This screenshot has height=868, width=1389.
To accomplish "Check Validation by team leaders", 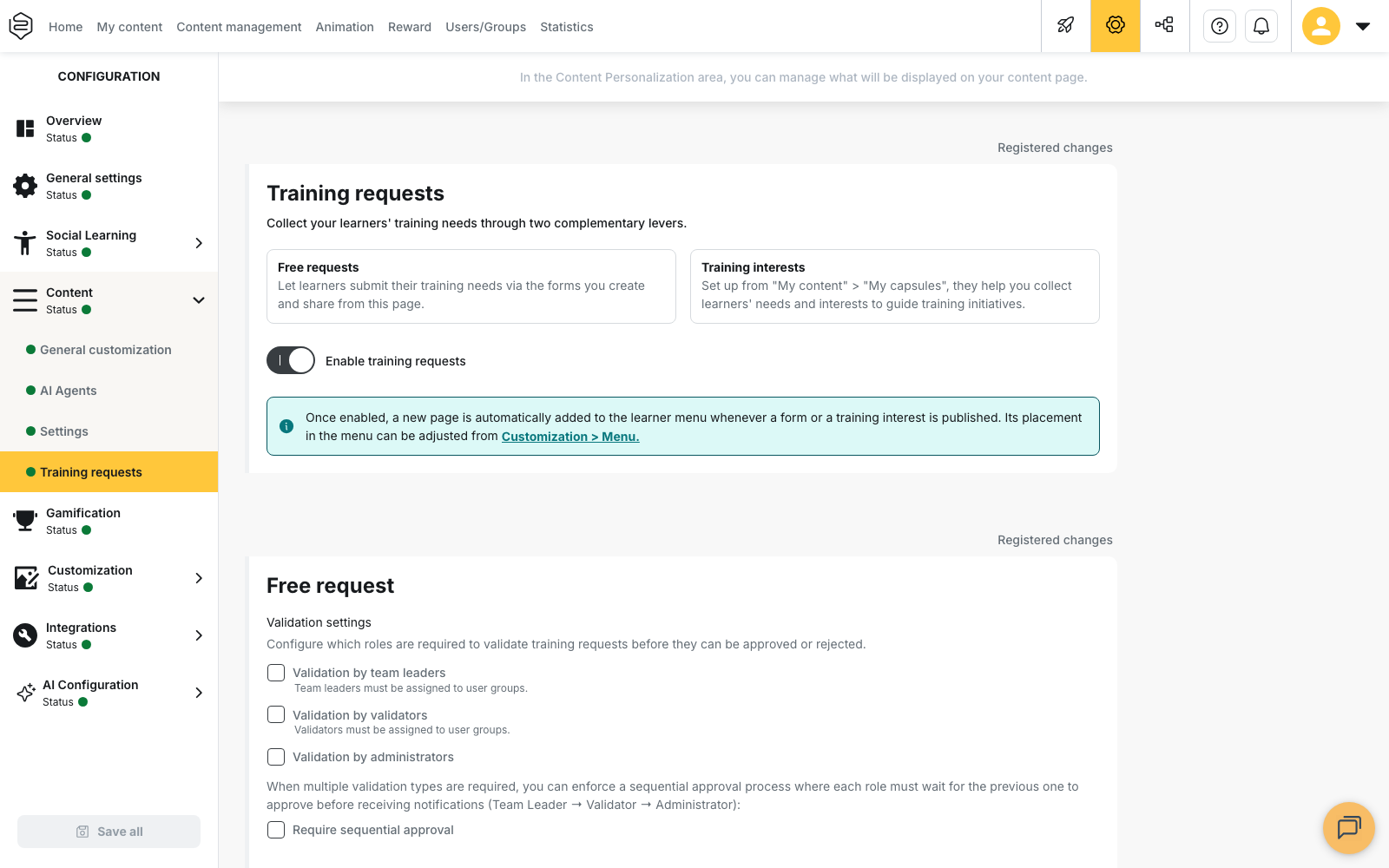I will click(x=276, y=673).
